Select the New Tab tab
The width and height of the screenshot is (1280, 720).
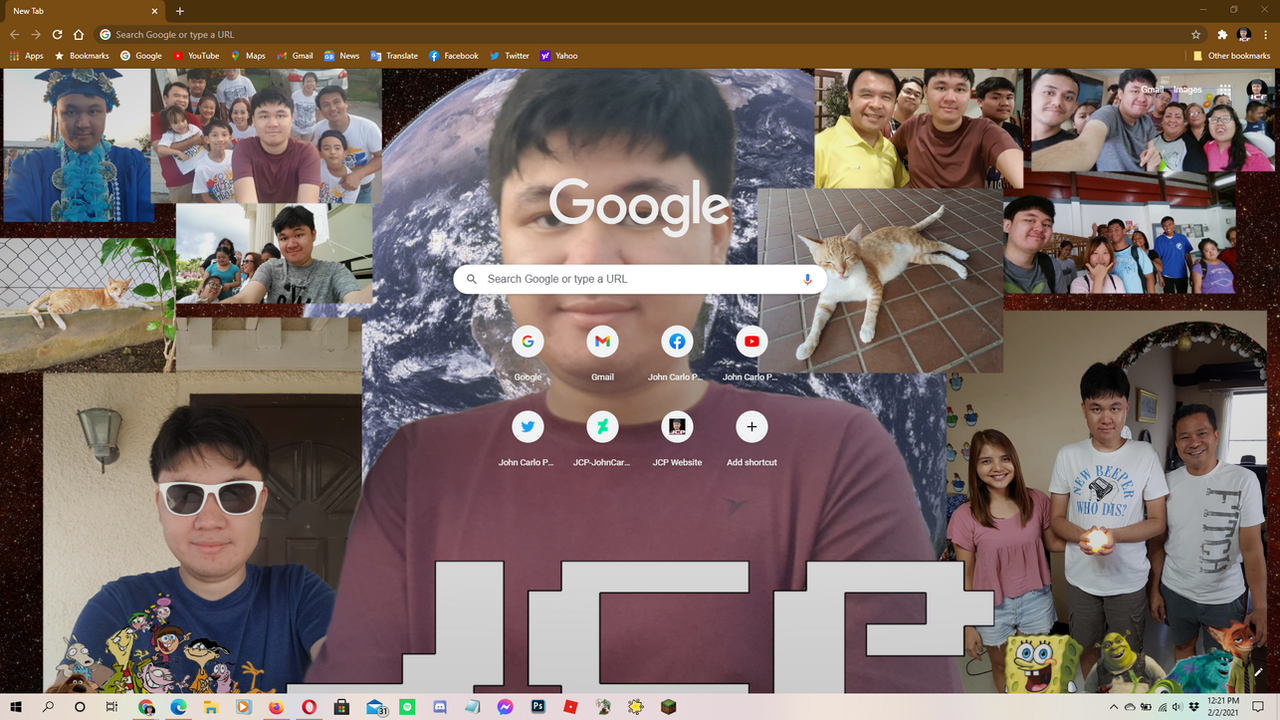click(84, 11)
